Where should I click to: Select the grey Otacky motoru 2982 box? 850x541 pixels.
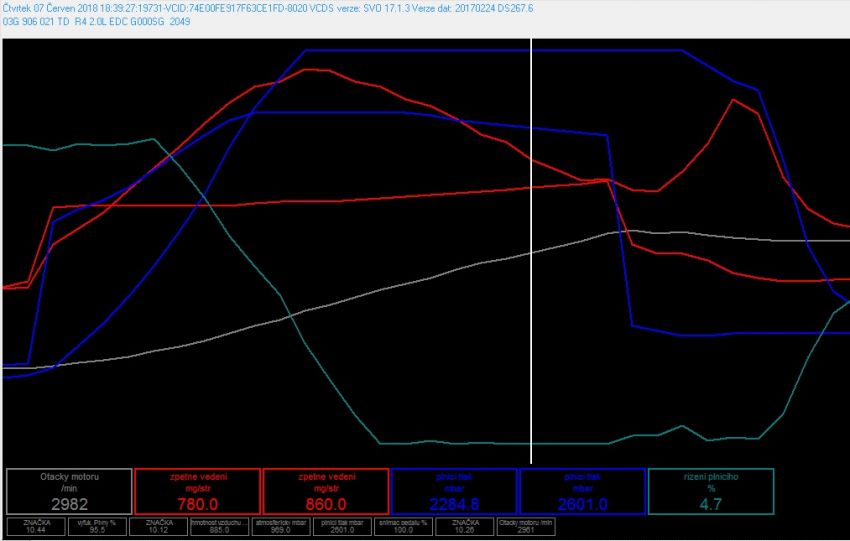(x=69, y=491)
